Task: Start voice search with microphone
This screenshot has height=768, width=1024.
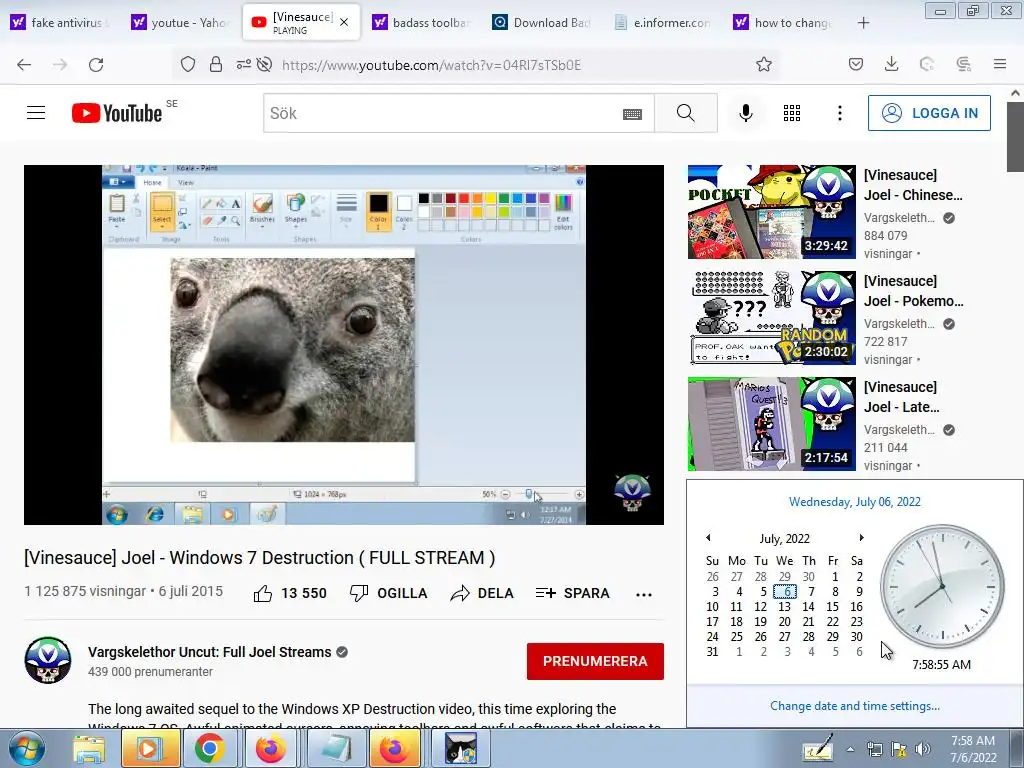Action: [x=745, y=113]
